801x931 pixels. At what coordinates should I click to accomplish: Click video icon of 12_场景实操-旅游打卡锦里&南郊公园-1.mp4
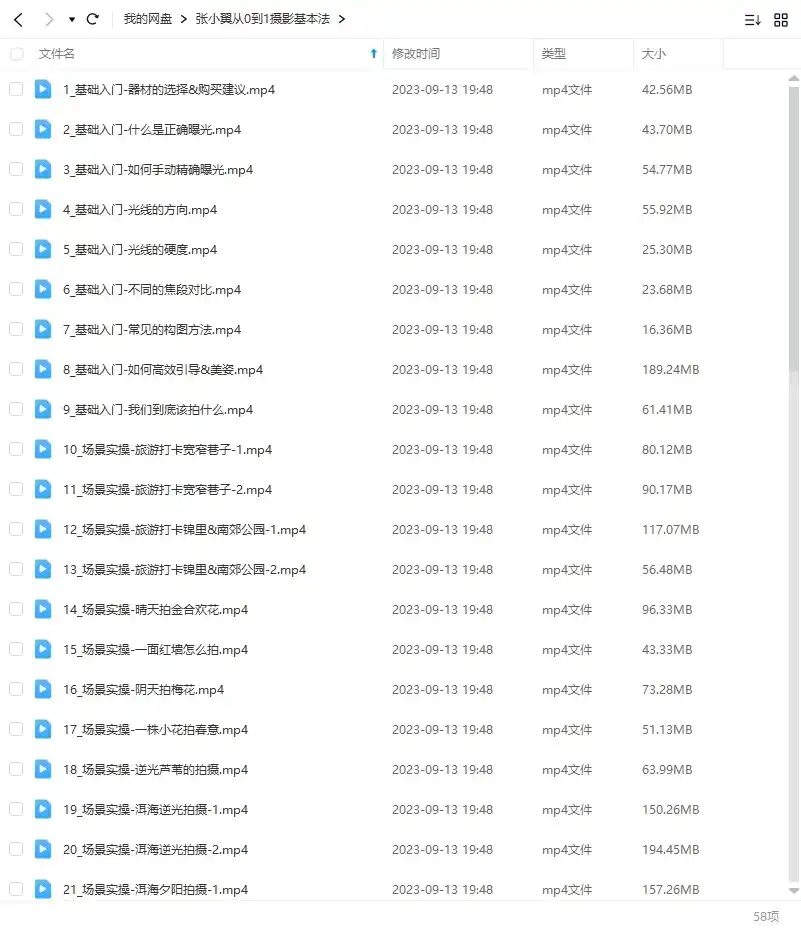pyautogui.click(x=43, y=529)
